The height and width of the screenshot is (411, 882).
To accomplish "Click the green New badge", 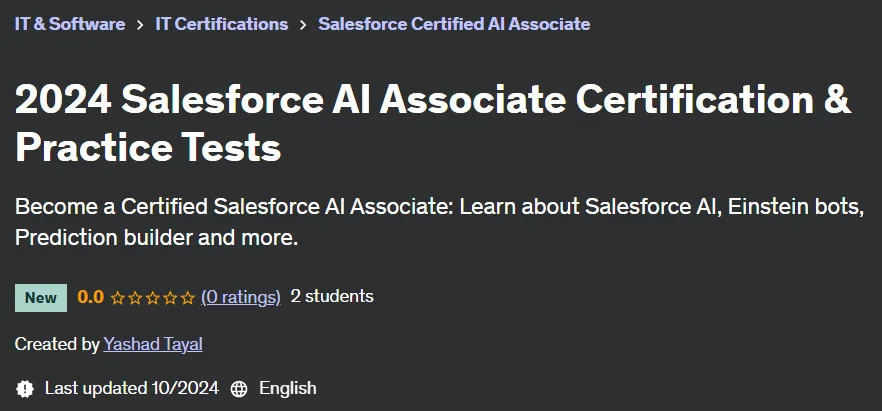I will coord(41,298).
